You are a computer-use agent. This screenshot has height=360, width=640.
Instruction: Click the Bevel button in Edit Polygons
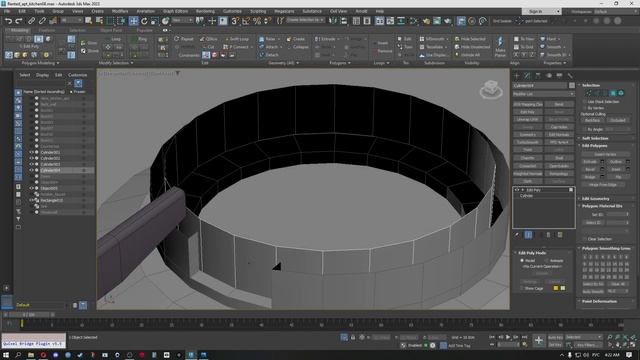click(x=590, y=169)
